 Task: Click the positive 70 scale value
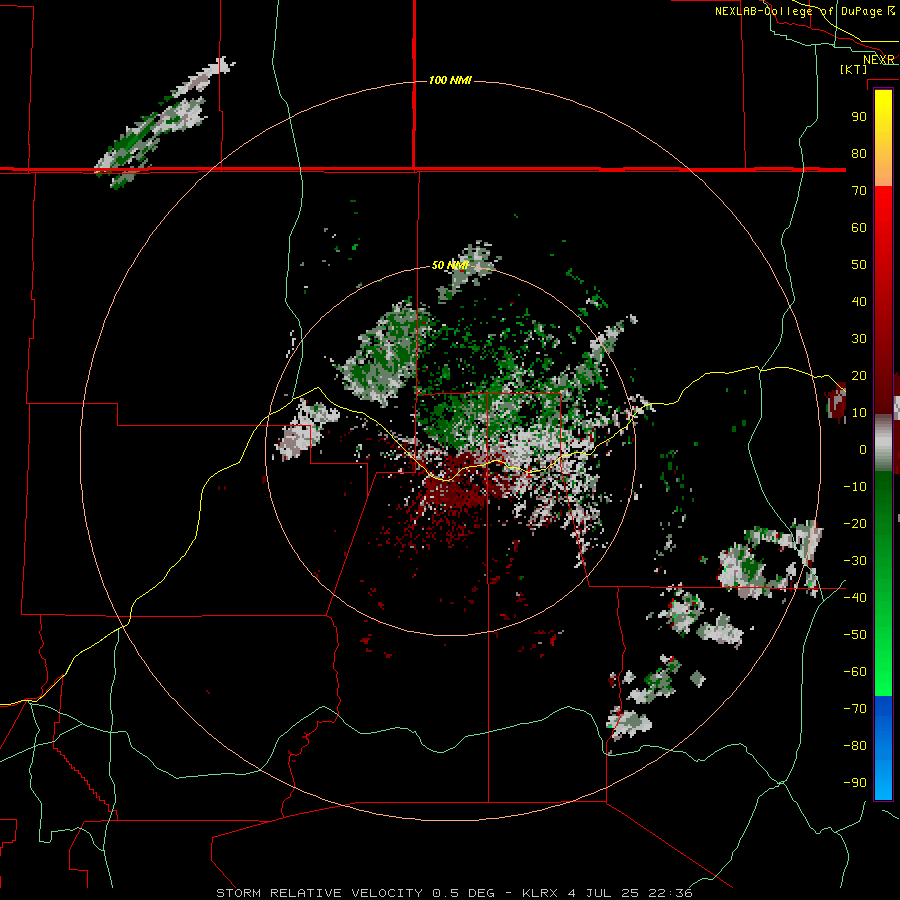coord(859,191)
